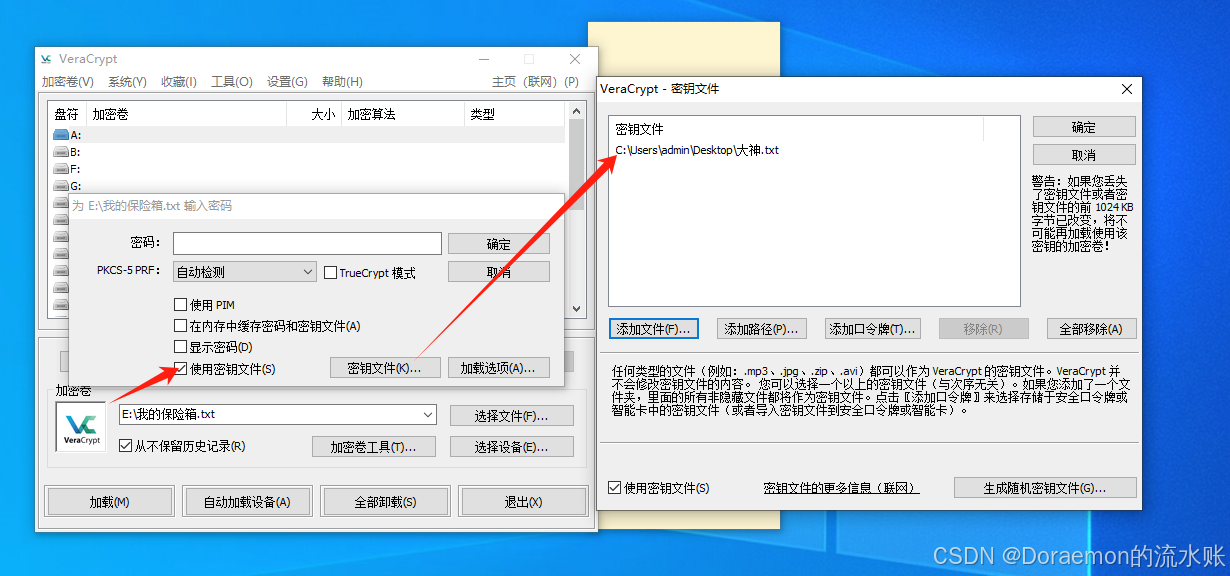Click the 盘符 column header

click(x=67, y=114)
